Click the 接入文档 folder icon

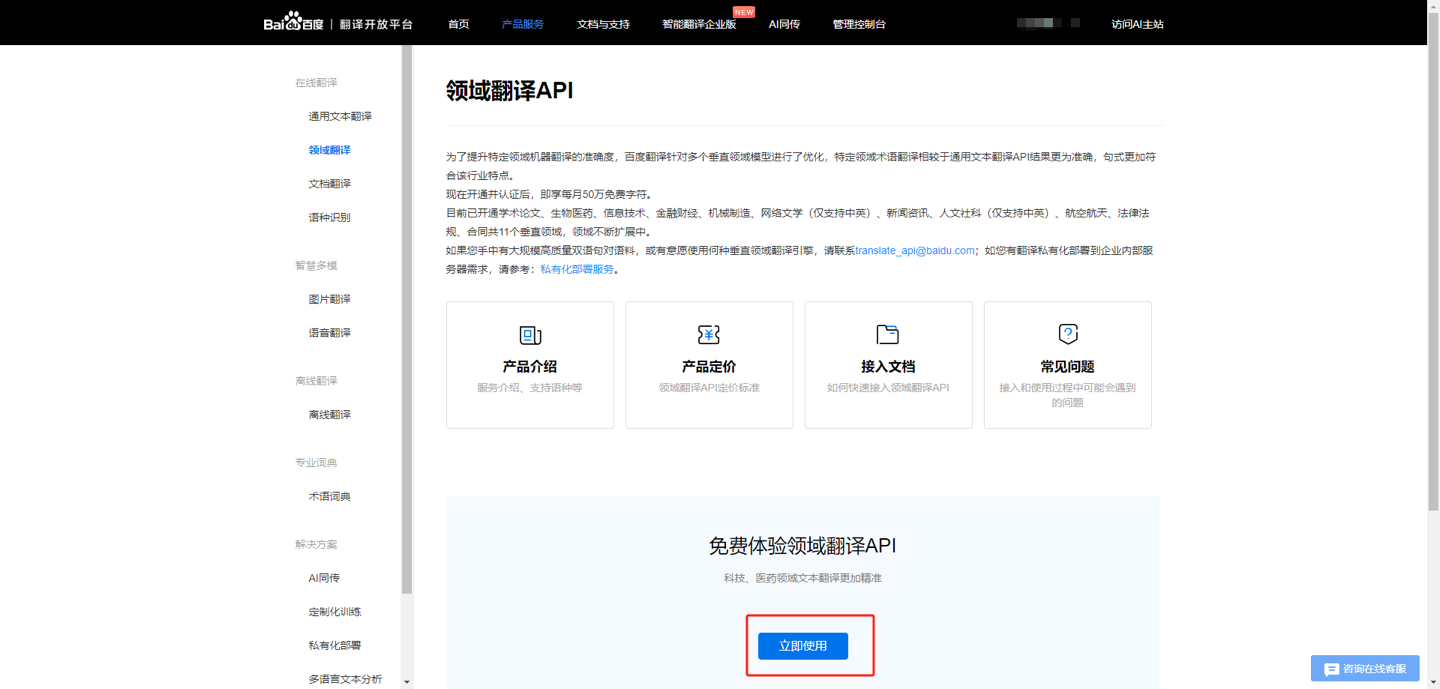click(888, 334)
